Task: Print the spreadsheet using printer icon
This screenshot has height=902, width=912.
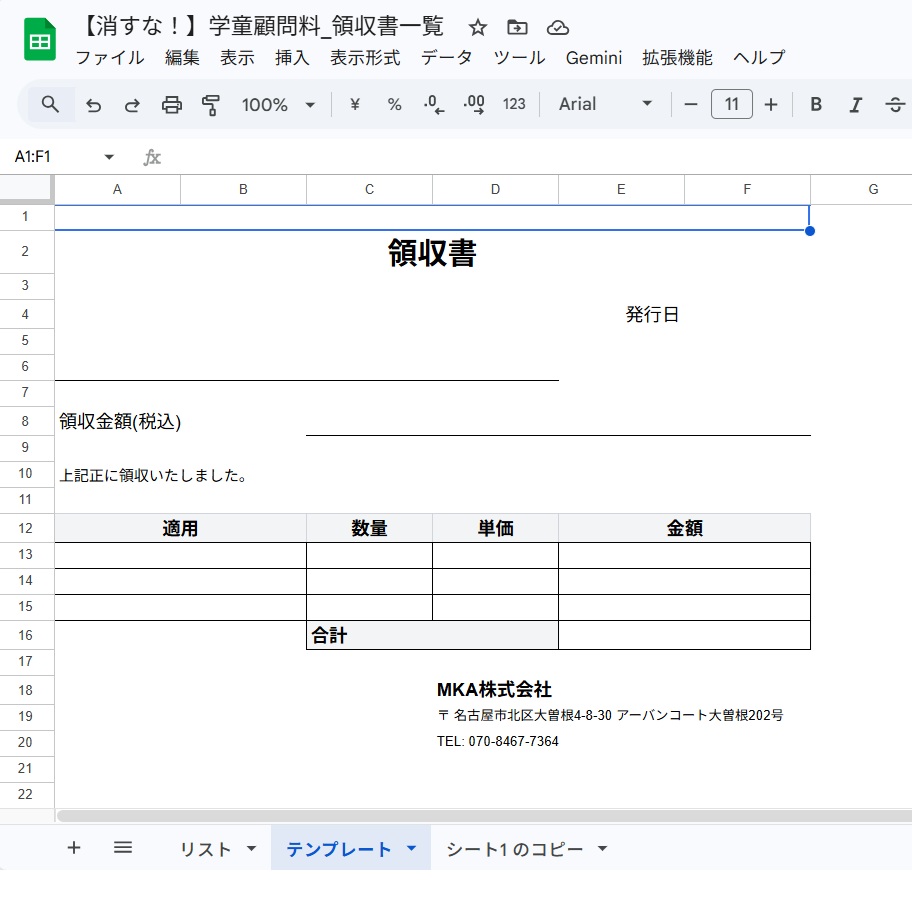Action: click(x=172, y=105)
